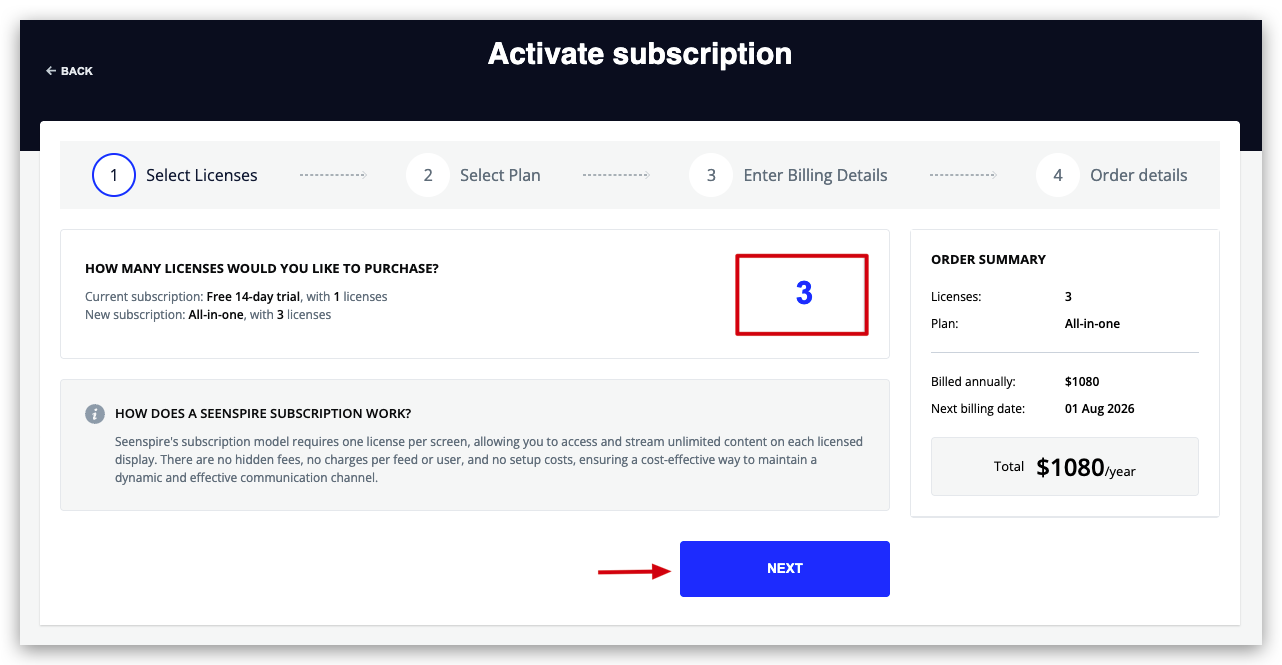
Task: Click step 2 circle icon
Action: (428, 175)
